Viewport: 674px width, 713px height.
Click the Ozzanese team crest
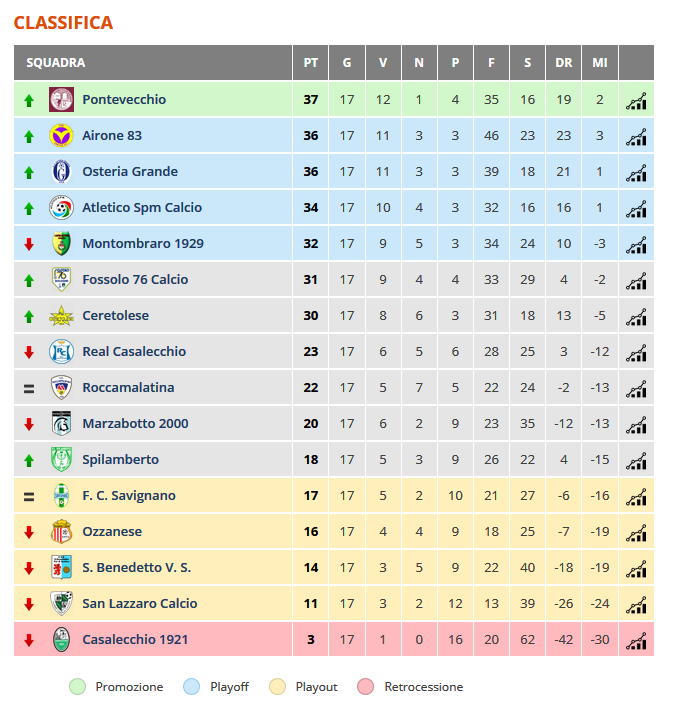61,532
